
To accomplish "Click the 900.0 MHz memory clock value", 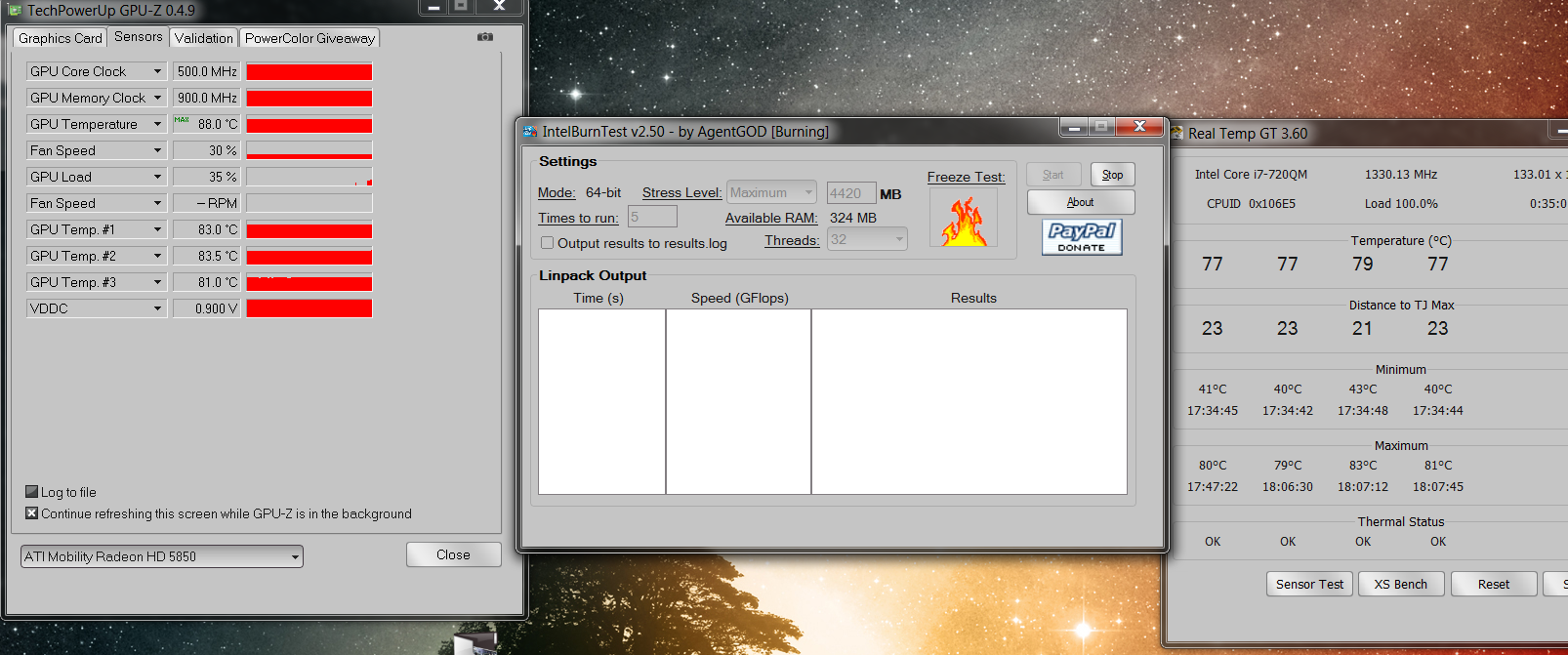I will point(207,98).
